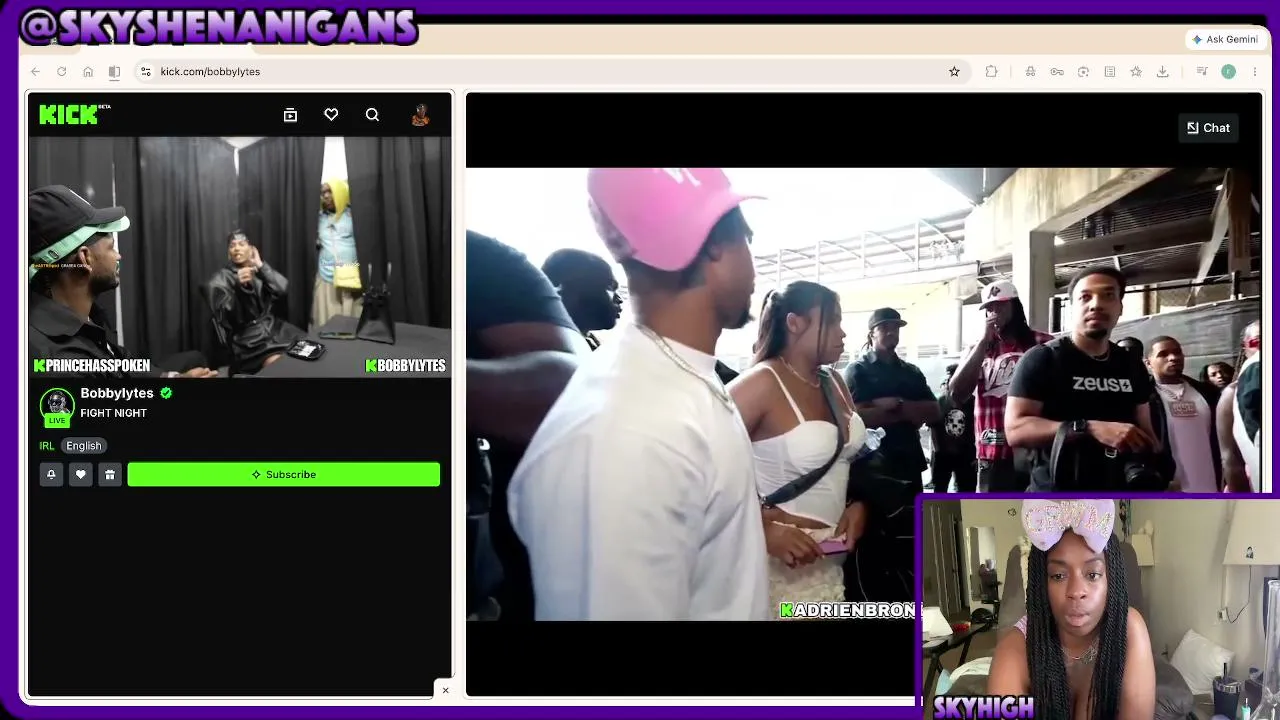
Task: Open the media controls icon
Action: coord(1202,72)
